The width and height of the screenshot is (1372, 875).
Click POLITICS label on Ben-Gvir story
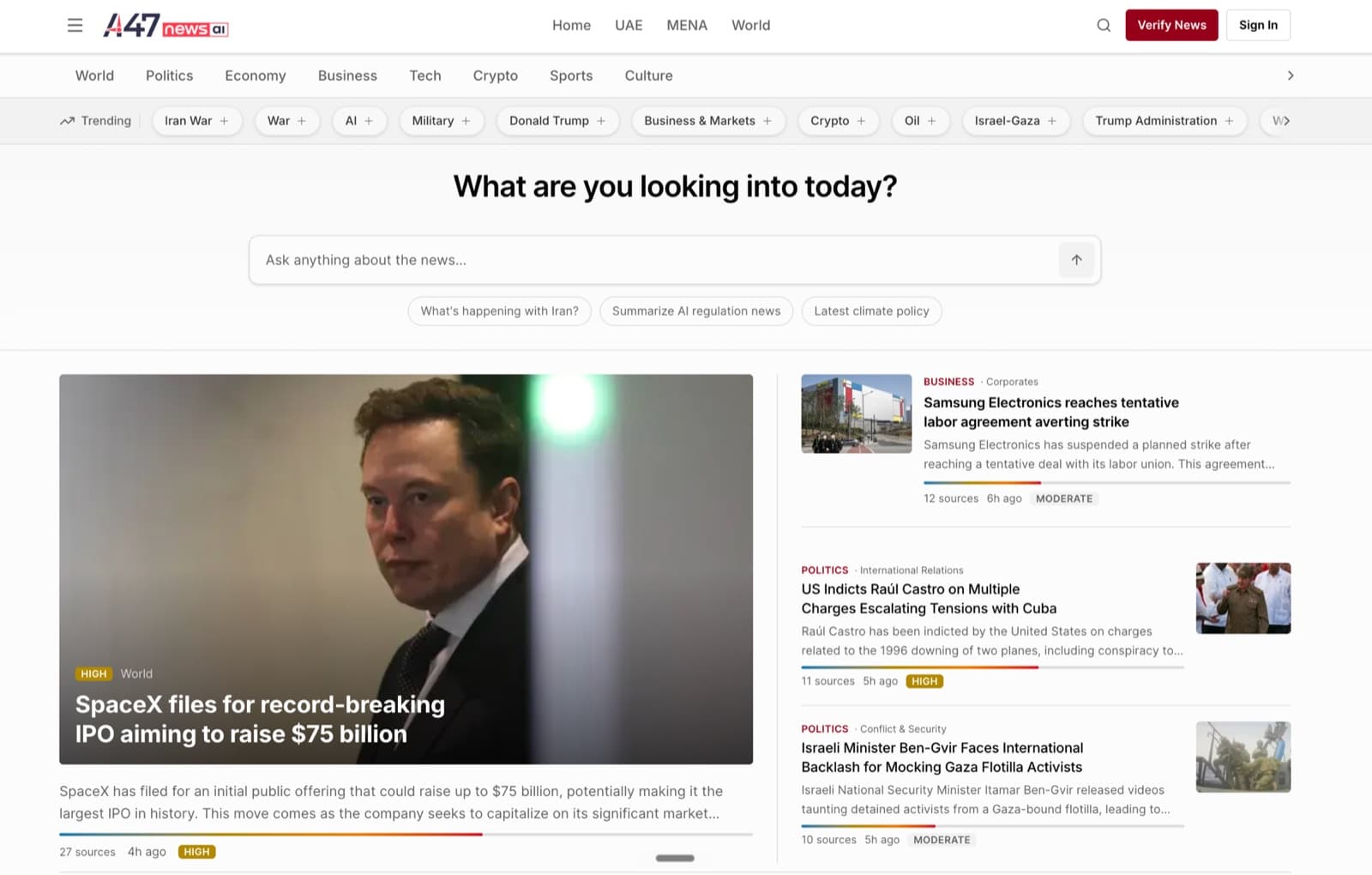(x=824, y=729)
